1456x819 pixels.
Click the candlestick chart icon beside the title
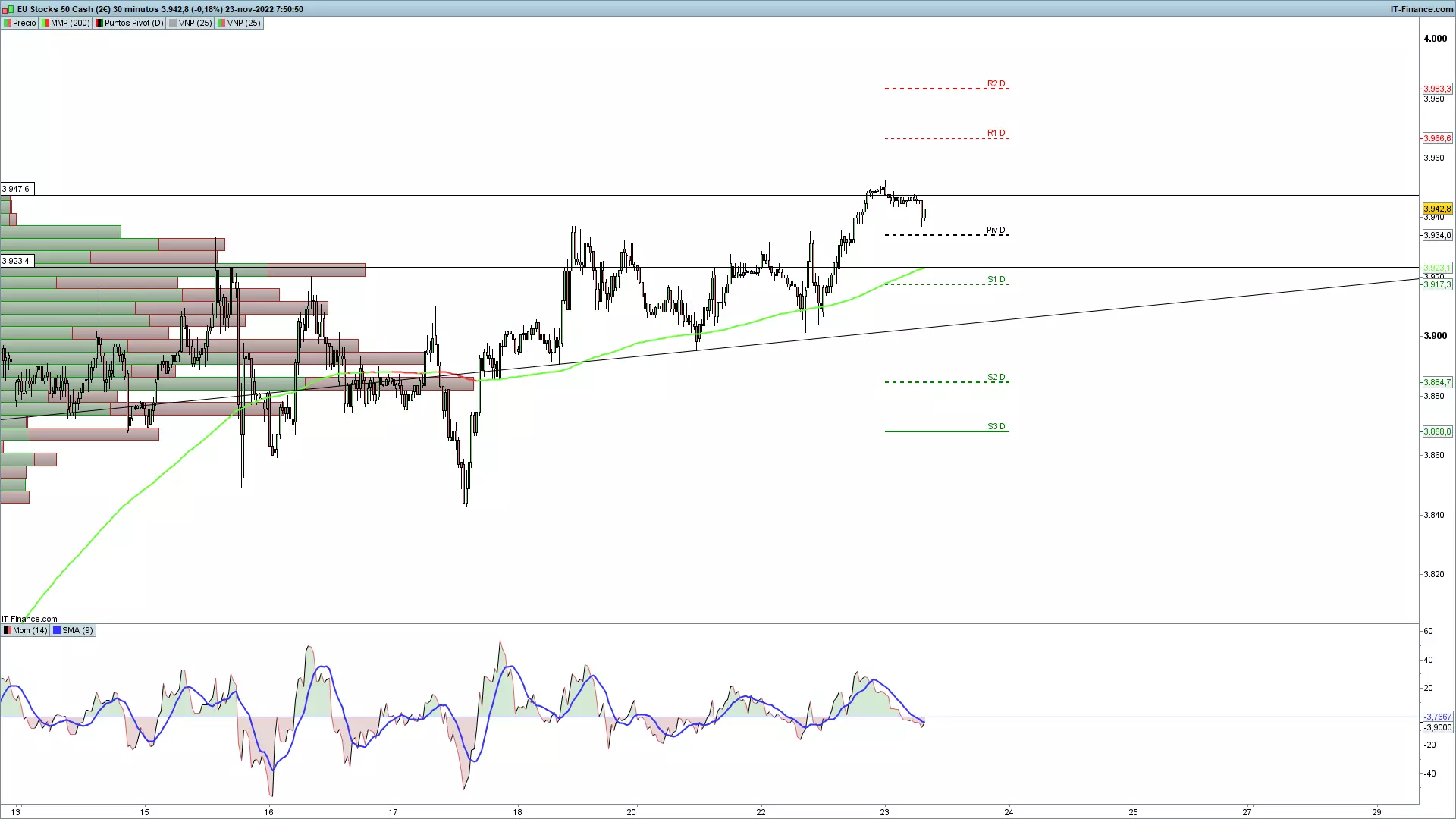point(8,9)
